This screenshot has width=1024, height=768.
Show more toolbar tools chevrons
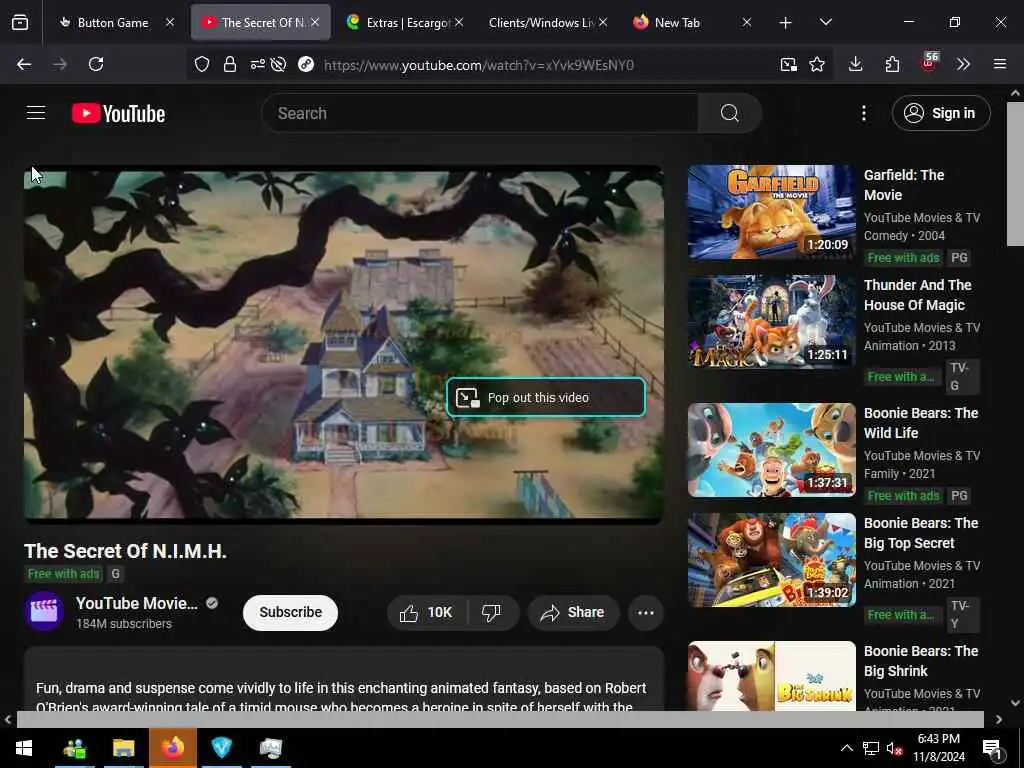coord(963,64)
